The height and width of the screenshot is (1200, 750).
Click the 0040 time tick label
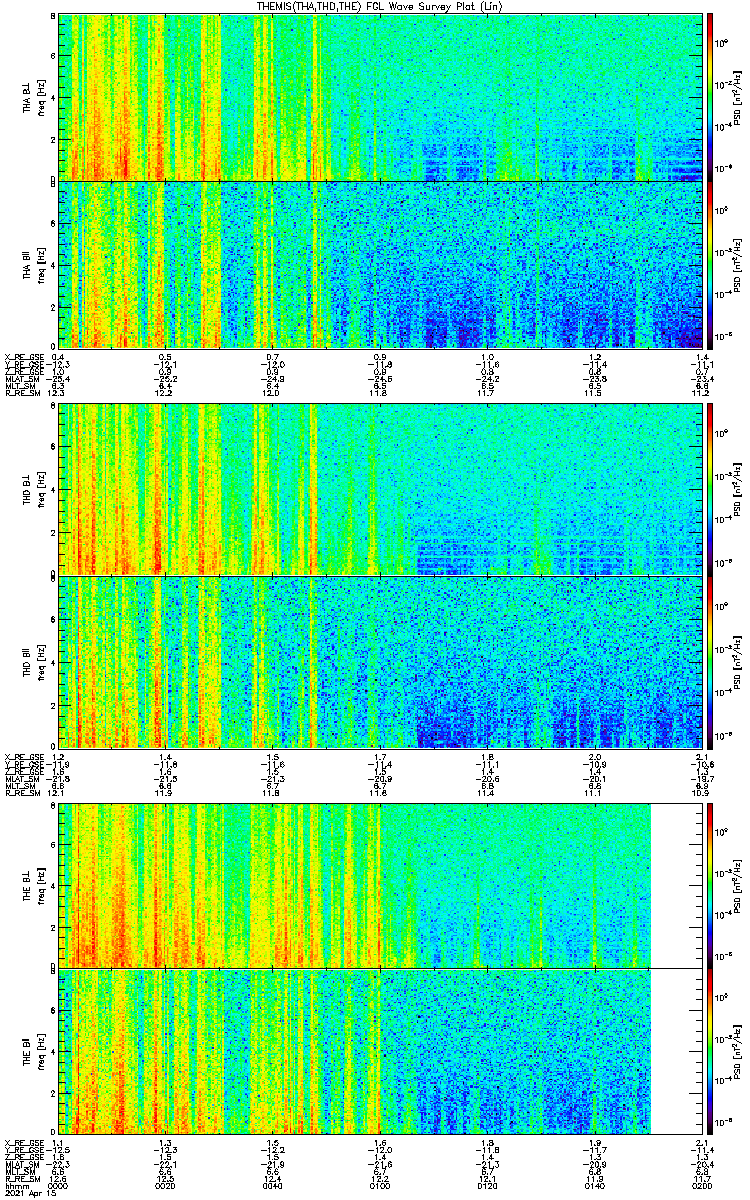click(272, 1186)
